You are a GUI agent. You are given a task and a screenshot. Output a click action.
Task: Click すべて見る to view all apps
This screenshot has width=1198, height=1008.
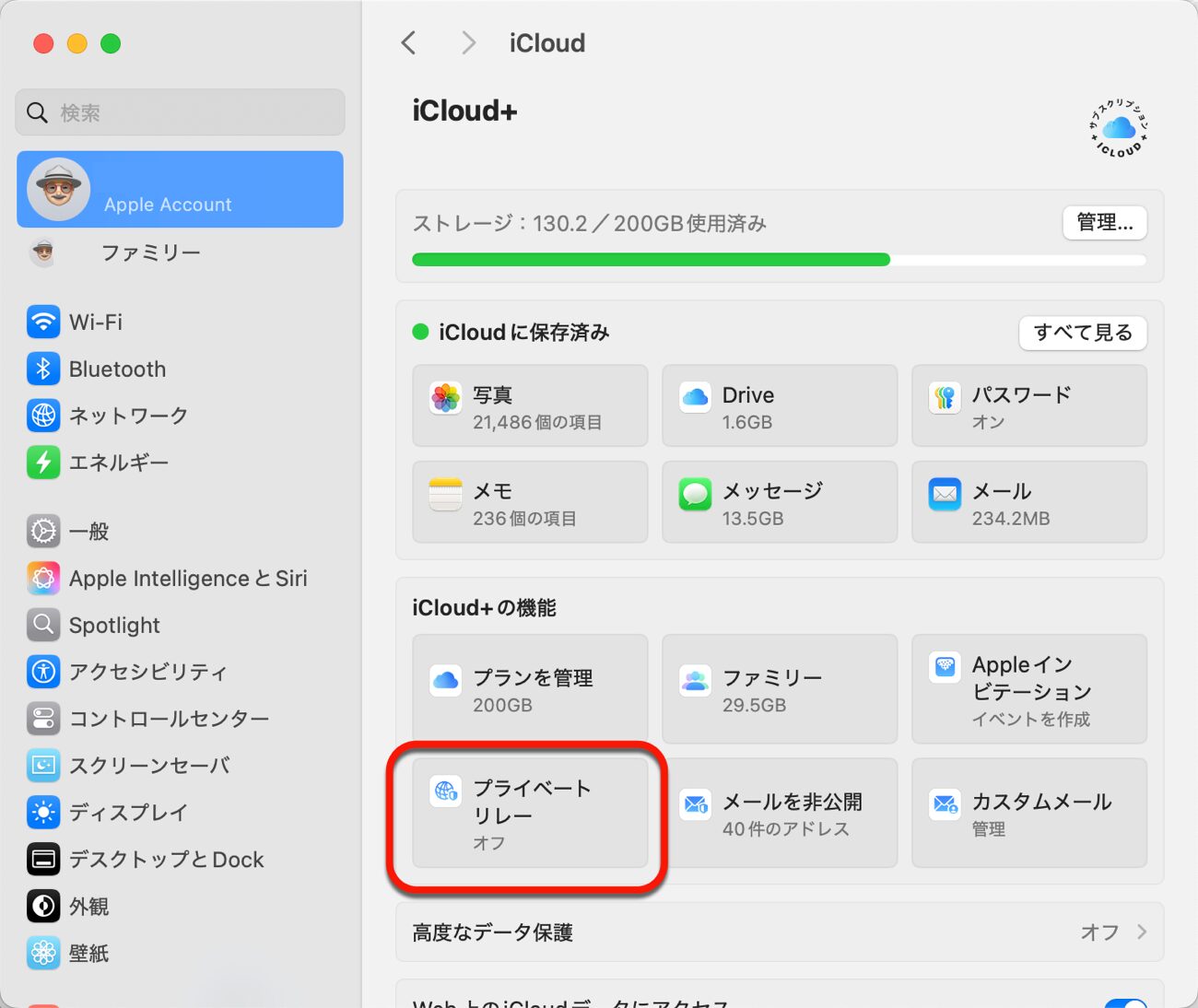click(x=1083, y=333)
